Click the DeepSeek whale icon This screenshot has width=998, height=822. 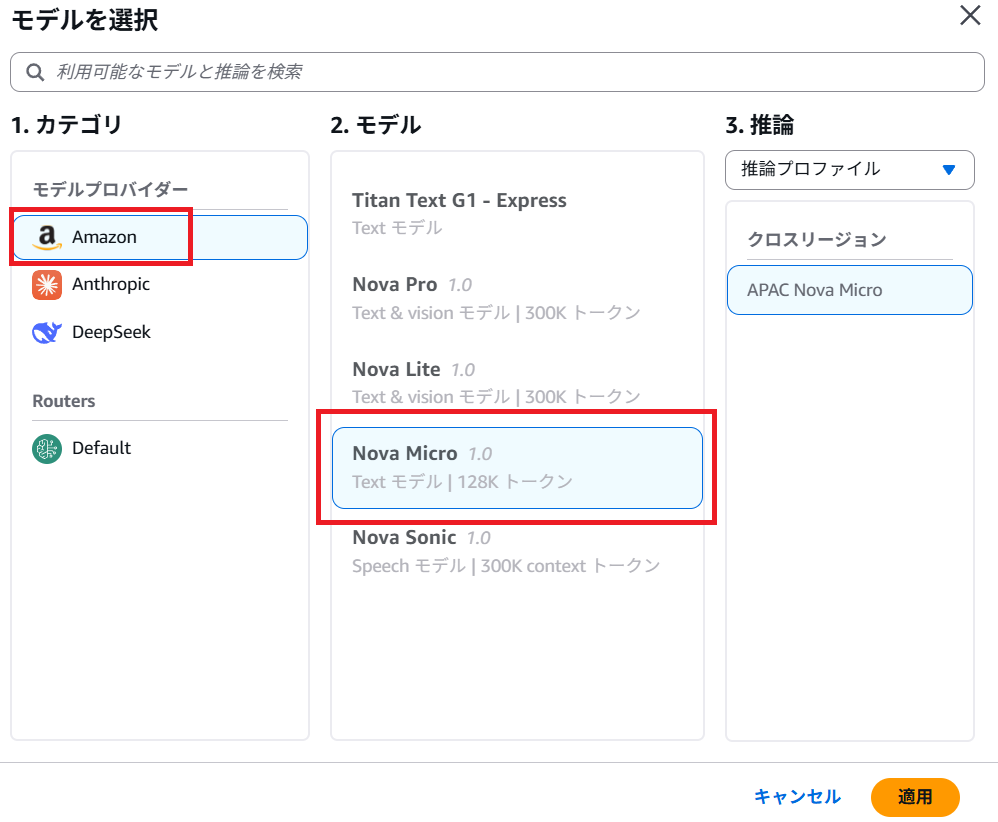coord(46,332)
